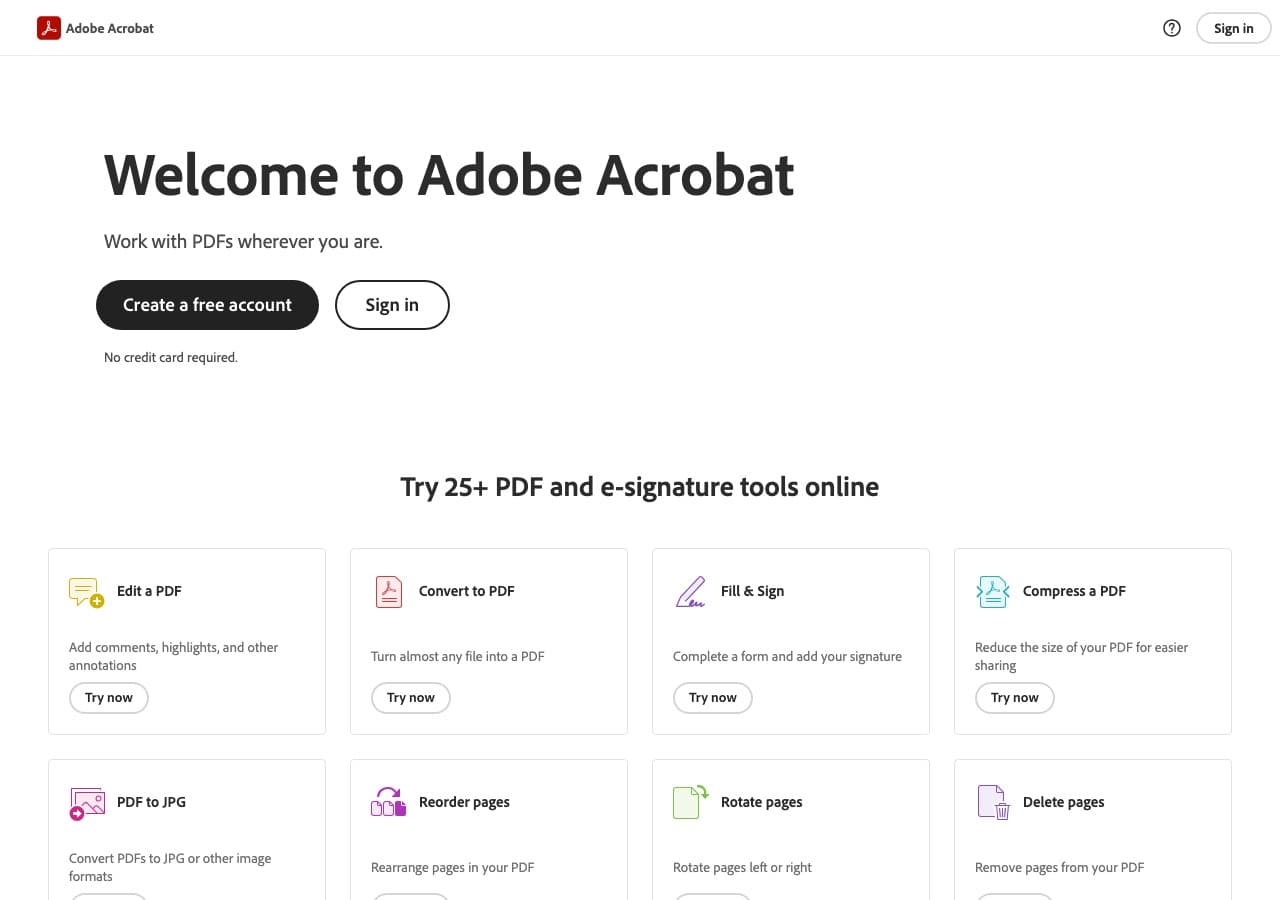Try now under Fill & Sign

[712, 698]
